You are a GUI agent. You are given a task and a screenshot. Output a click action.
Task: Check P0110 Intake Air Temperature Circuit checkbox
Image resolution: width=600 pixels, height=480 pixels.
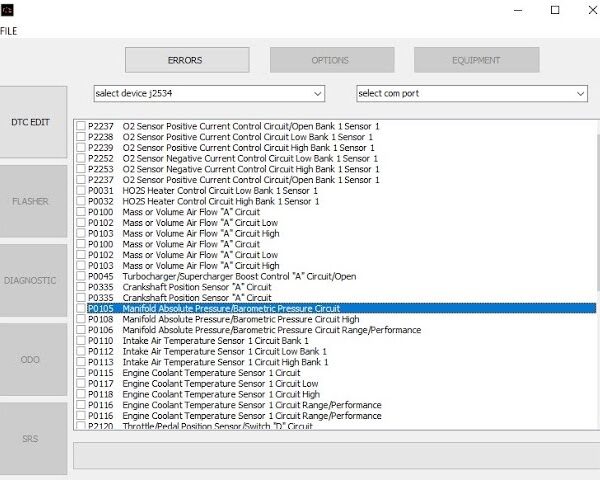(x=81, y=340)
